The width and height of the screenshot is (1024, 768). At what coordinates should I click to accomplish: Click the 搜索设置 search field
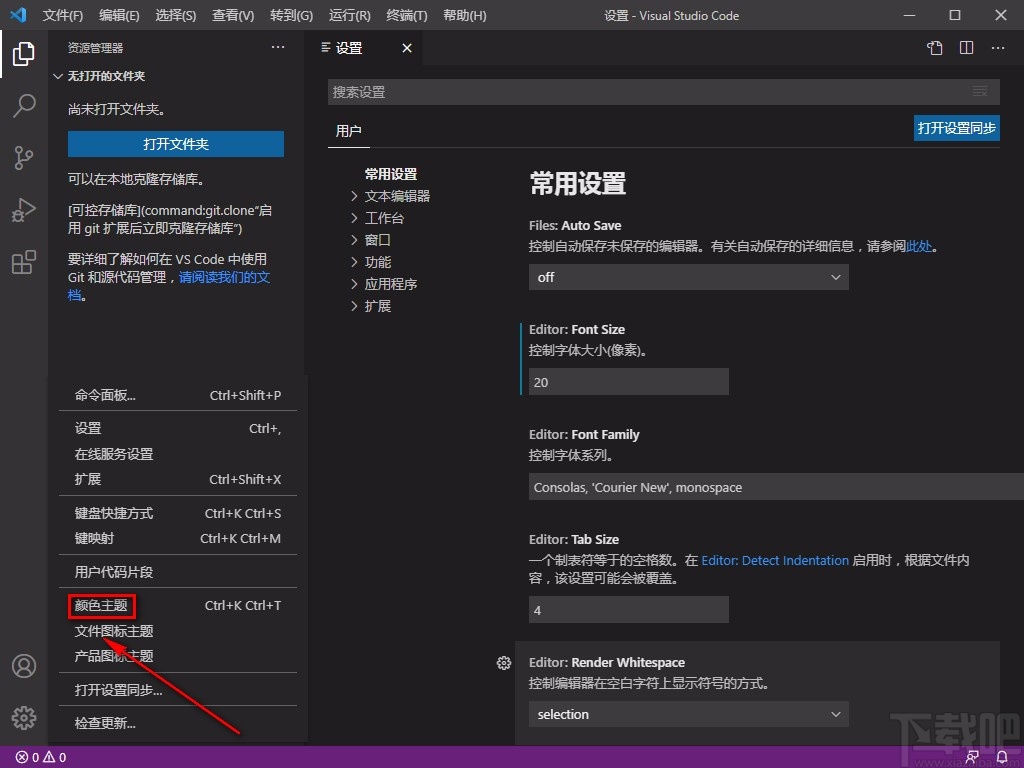pos(664,92)
